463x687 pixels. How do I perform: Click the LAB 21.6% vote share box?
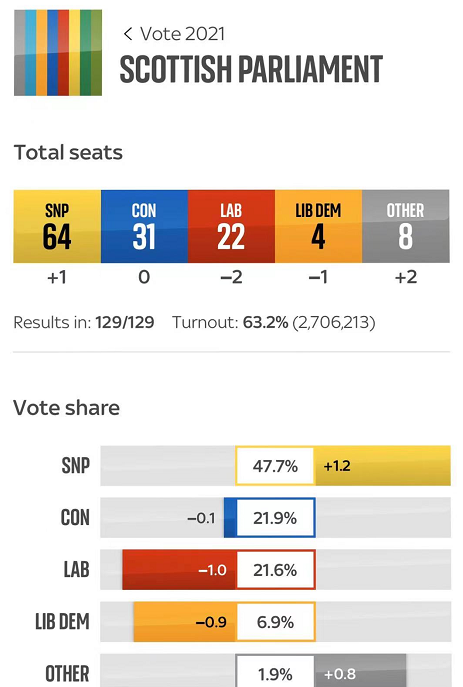click(276, 570)
